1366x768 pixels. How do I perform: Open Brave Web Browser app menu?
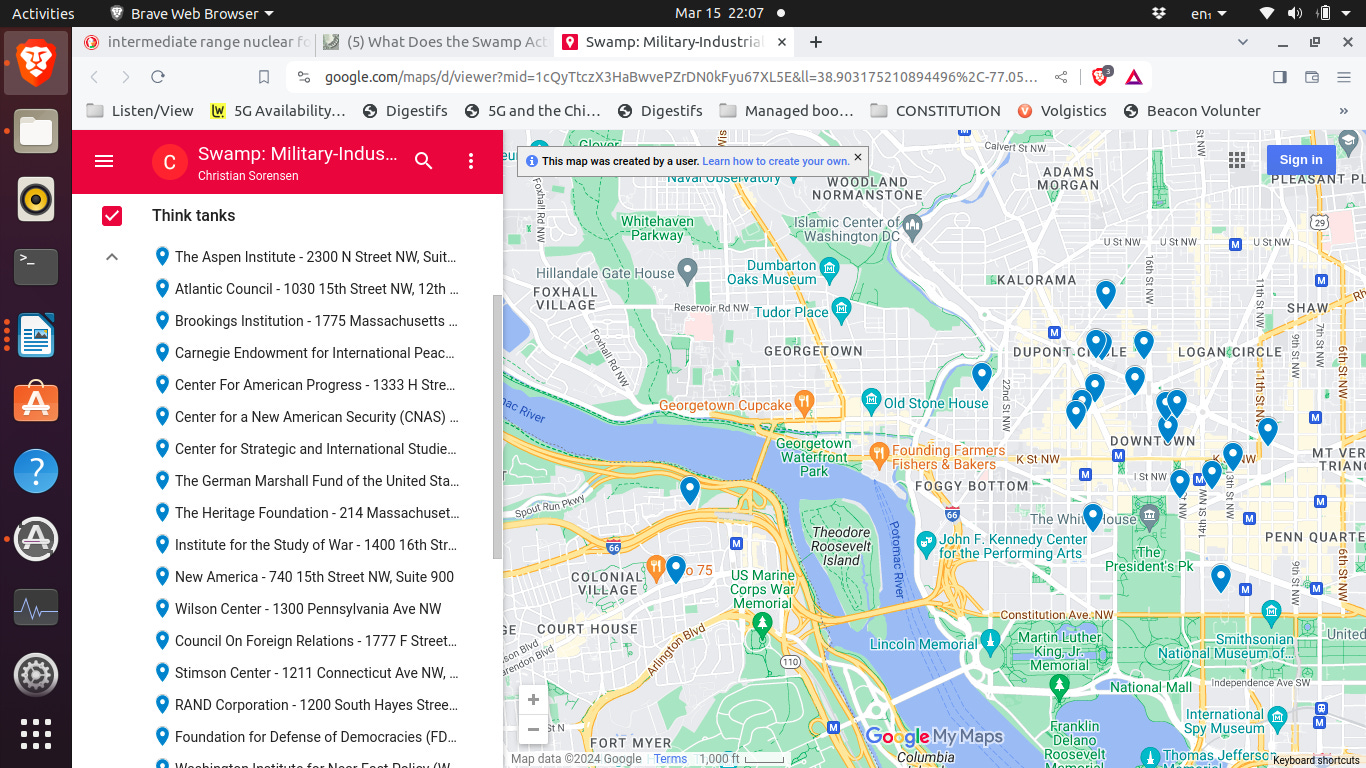pyautogui.click(x=191, y=13)
